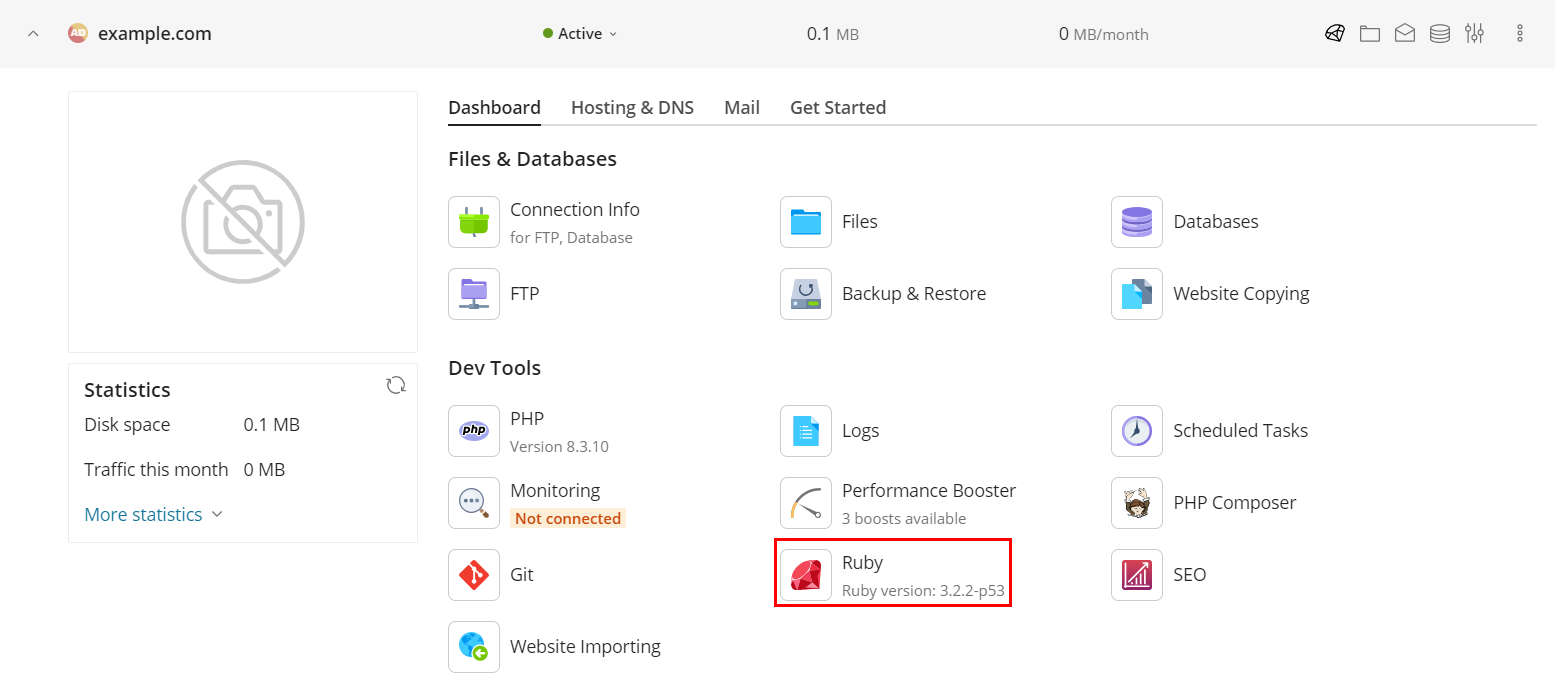Collapse the example.com domain row
Screen dimensions: 1555x696
pyautogui.click(x=33, y=34)
